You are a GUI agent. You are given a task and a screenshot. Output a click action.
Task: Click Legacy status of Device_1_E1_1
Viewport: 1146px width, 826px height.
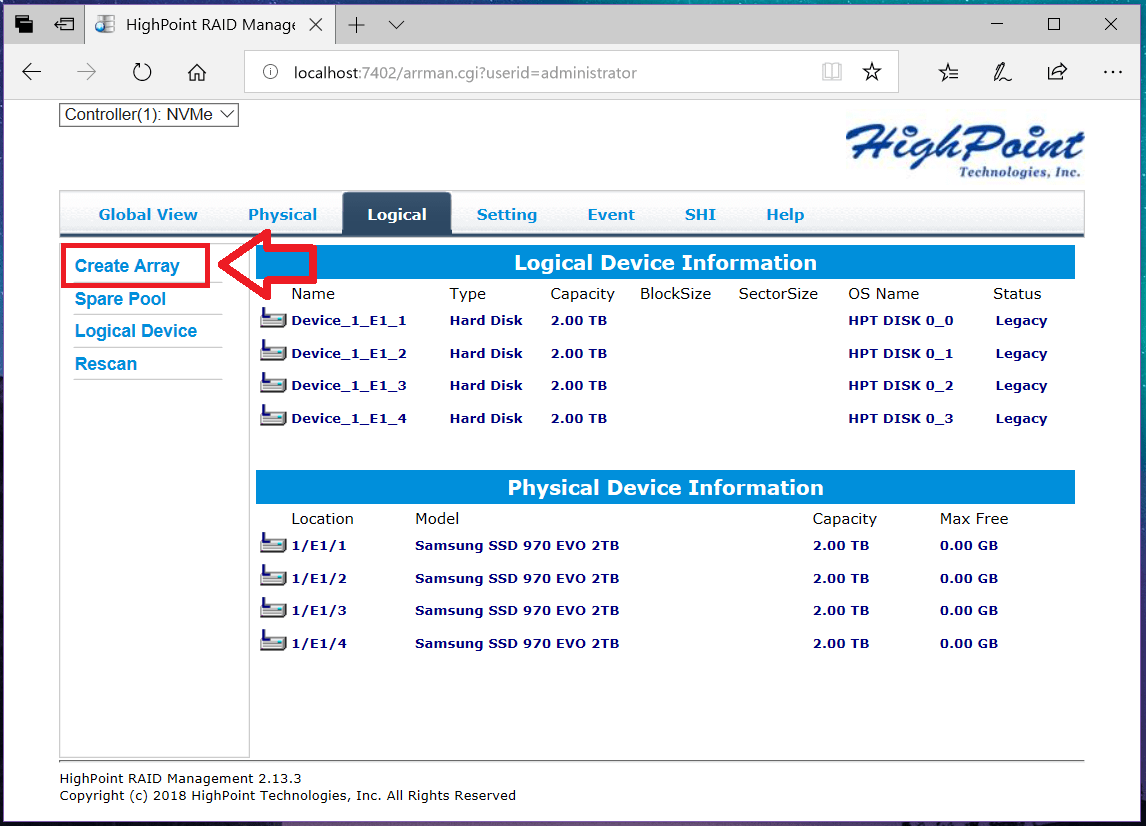tap(1021, 321)
